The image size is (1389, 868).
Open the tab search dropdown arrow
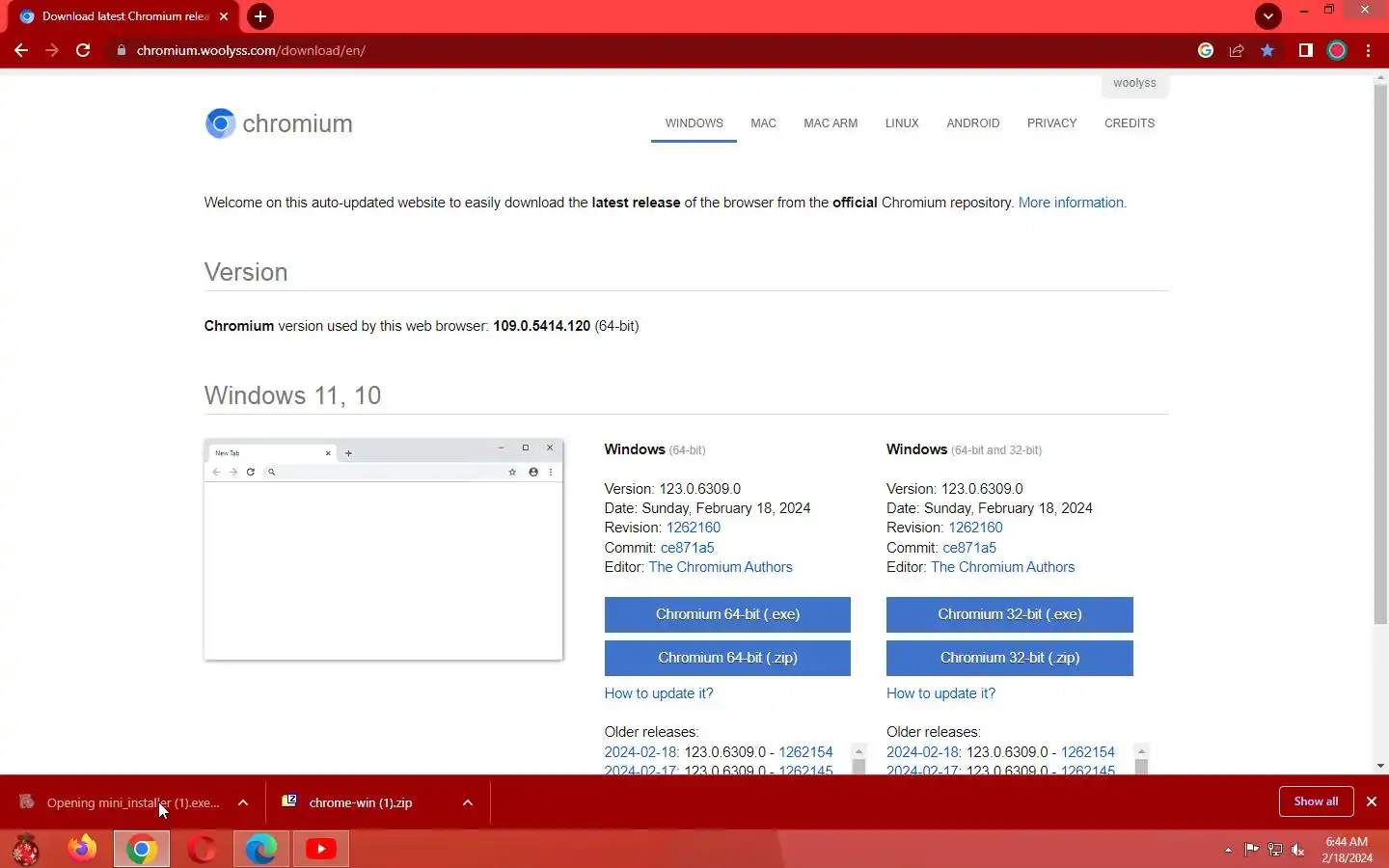[1268, 16]
